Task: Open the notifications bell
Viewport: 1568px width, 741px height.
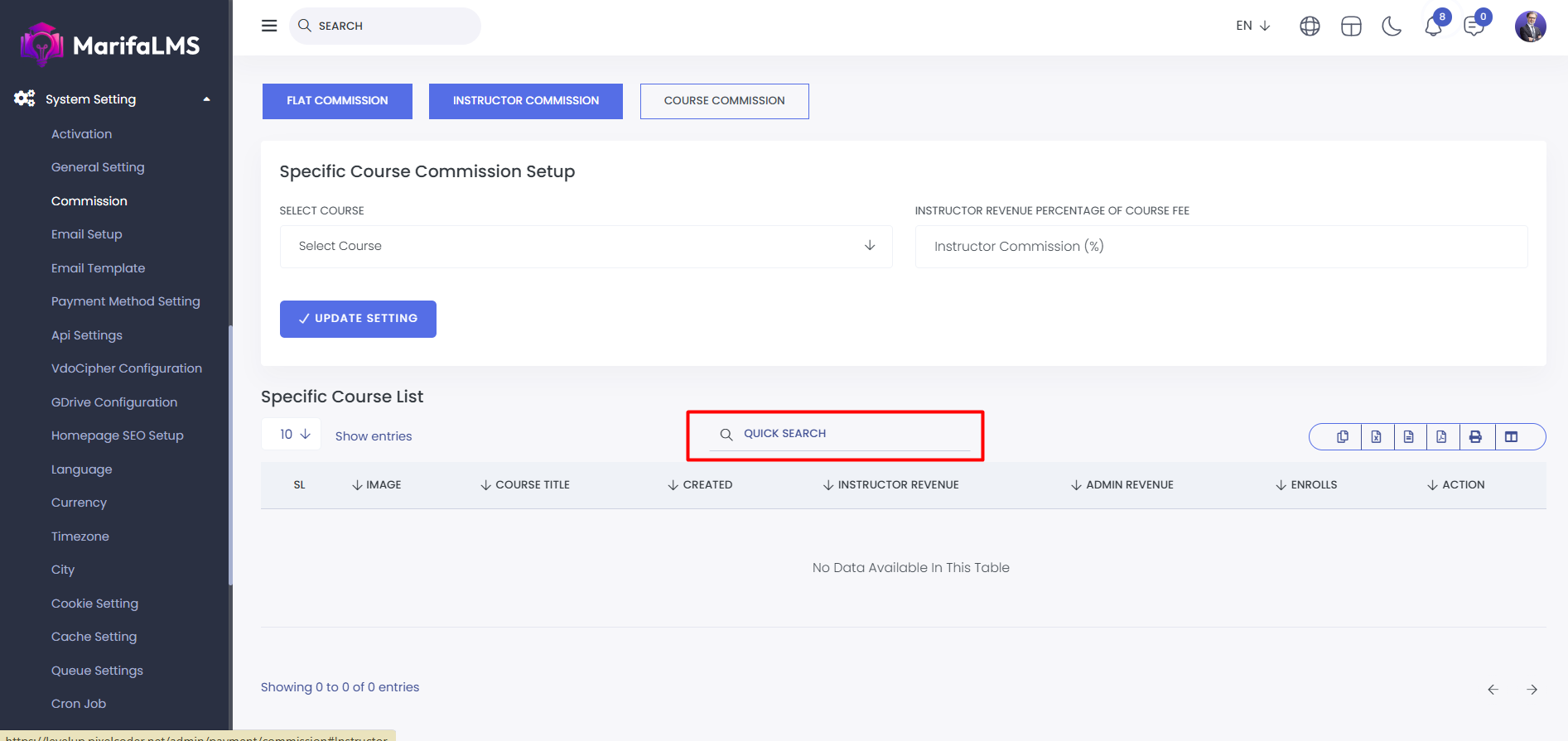Action: (1433, 26)
